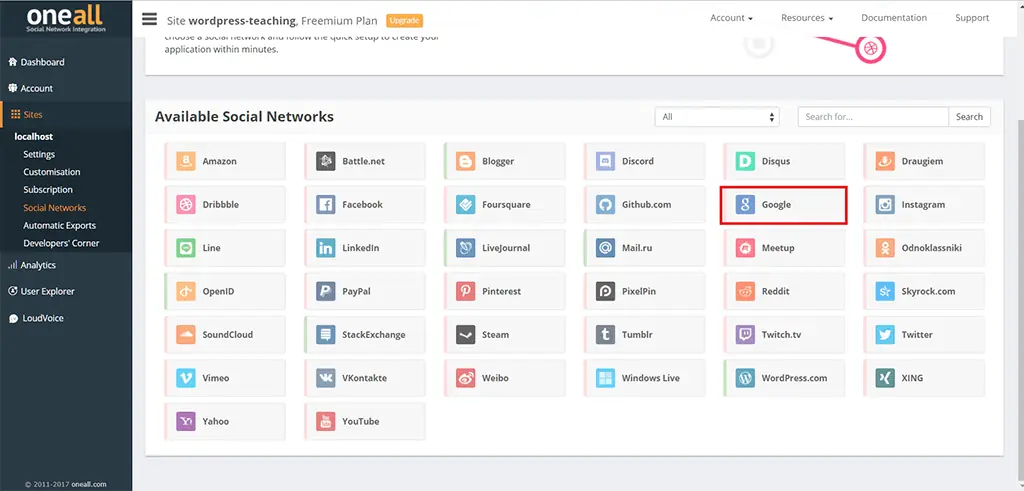Click the LiveJournal network icon

coord(466,248)
